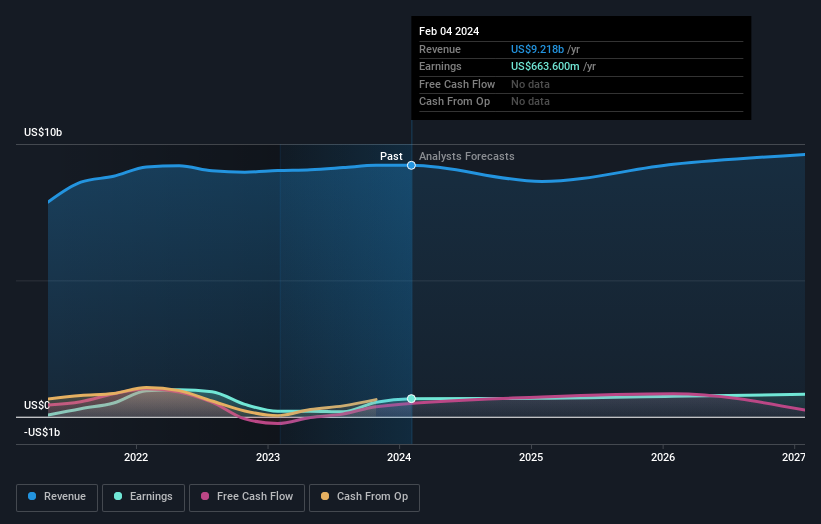
Task: Toggle the Cash From Op legend button
Action: pyautogui.click(x=364, y=497)
